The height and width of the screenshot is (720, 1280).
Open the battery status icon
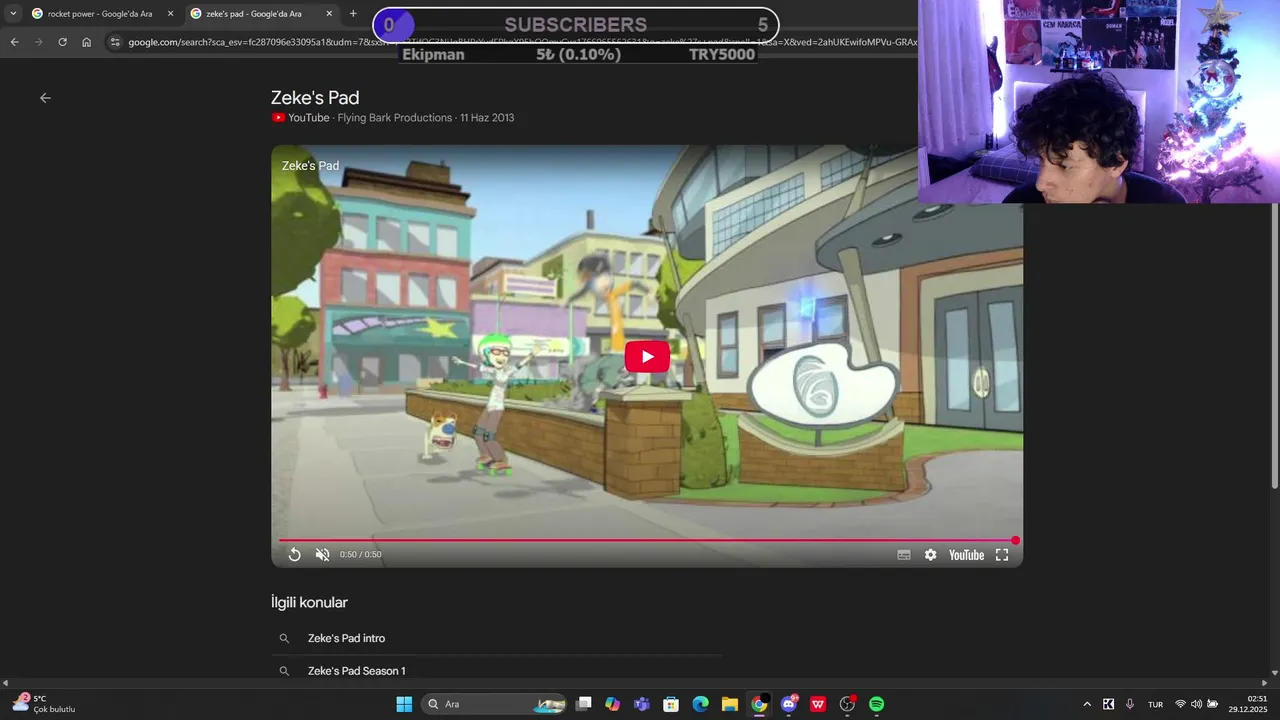(1212, 704)
